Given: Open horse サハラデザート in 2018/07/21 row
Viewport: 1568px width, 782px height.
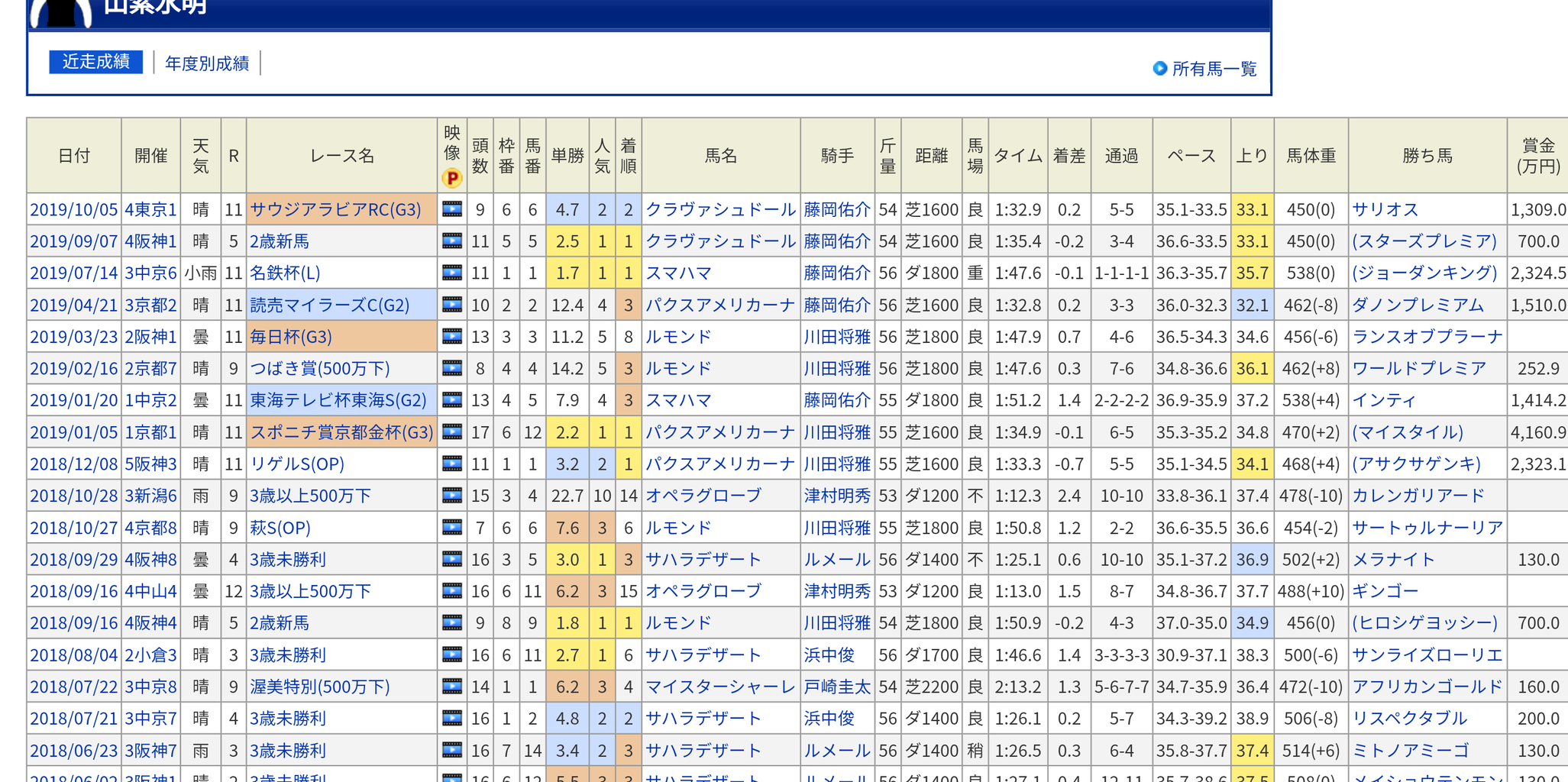Looking at the screenshot, I should (703, 719).
